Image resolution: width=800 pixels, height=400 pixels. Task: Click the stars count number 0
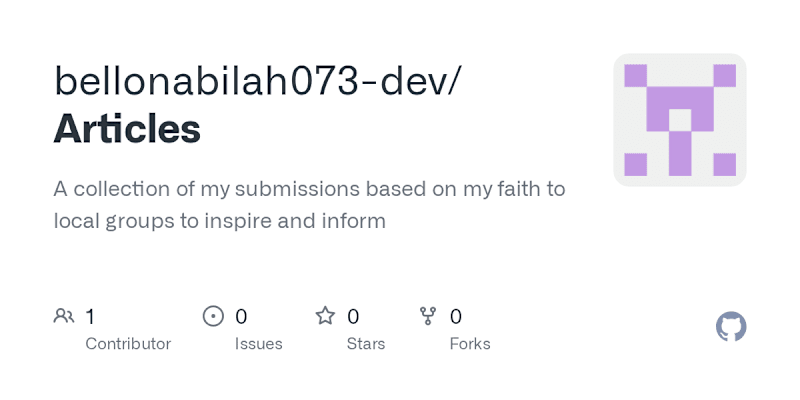click(353, 317)
